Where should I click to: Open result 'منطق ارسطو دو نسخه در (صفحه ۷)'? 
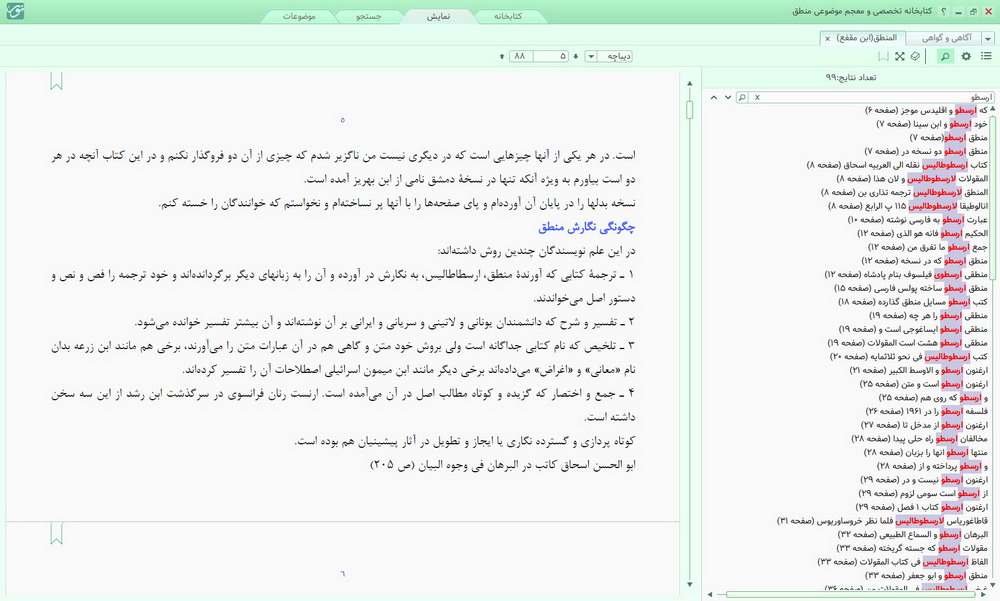coord(926,151)
